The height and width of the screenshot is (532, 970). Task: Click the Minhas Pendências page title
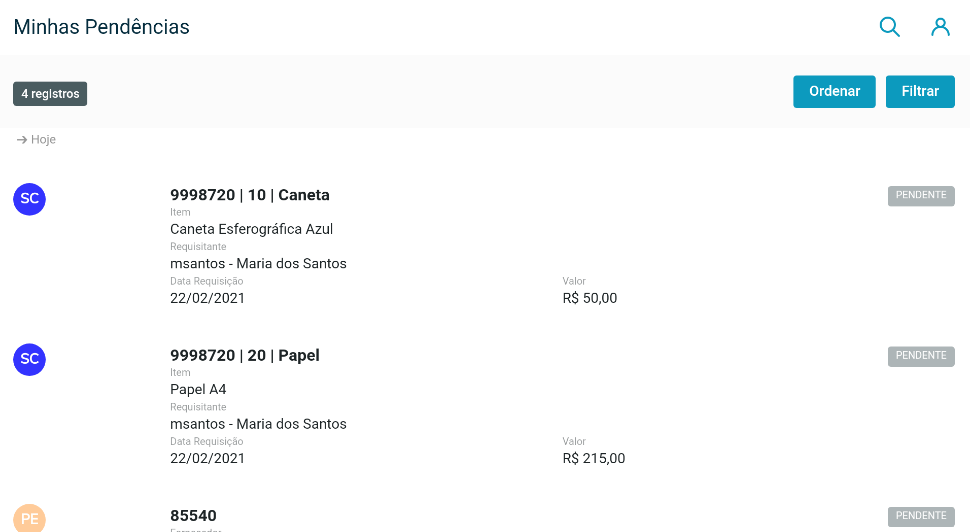coord(101,27)
